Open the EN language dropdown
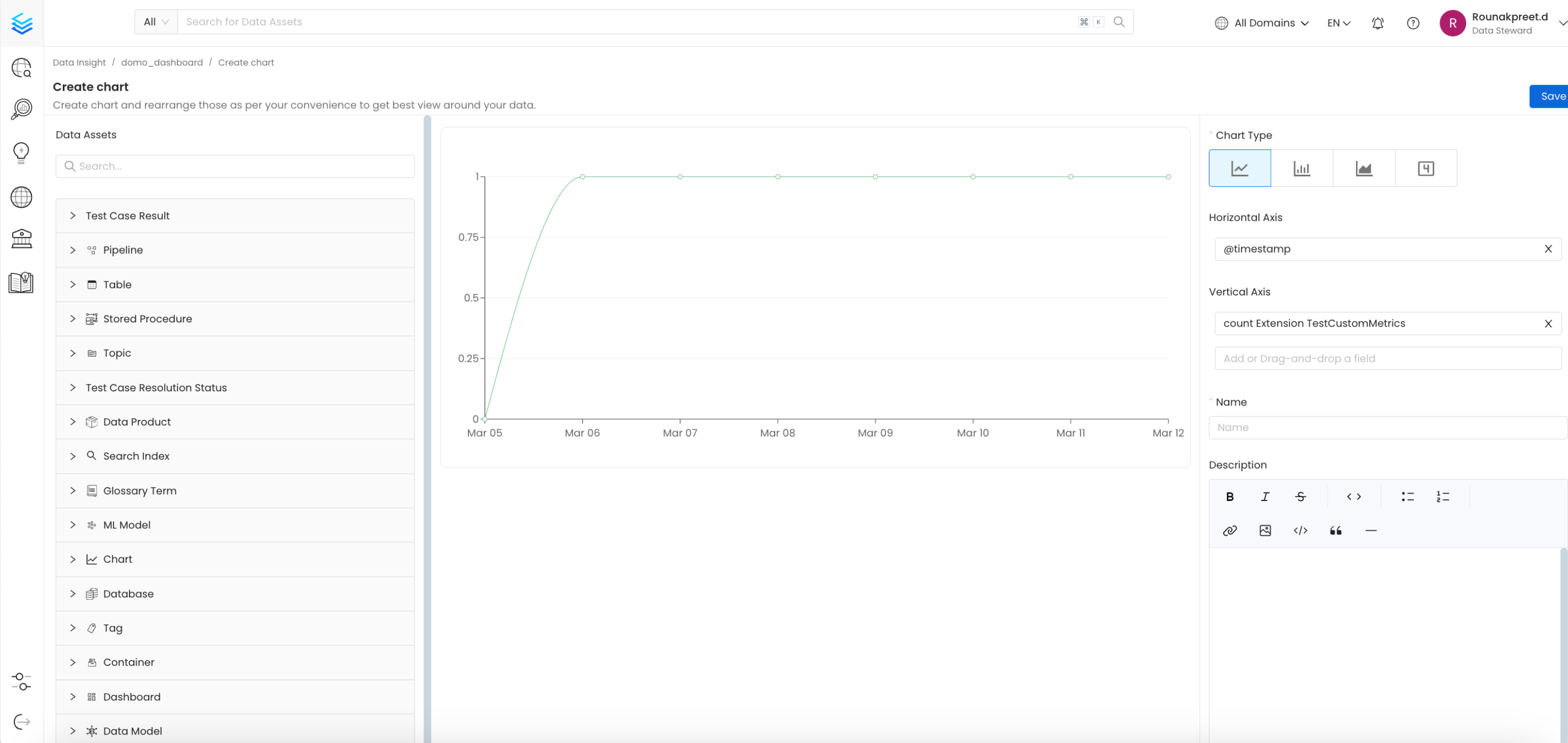 (x=1337, y=22)
